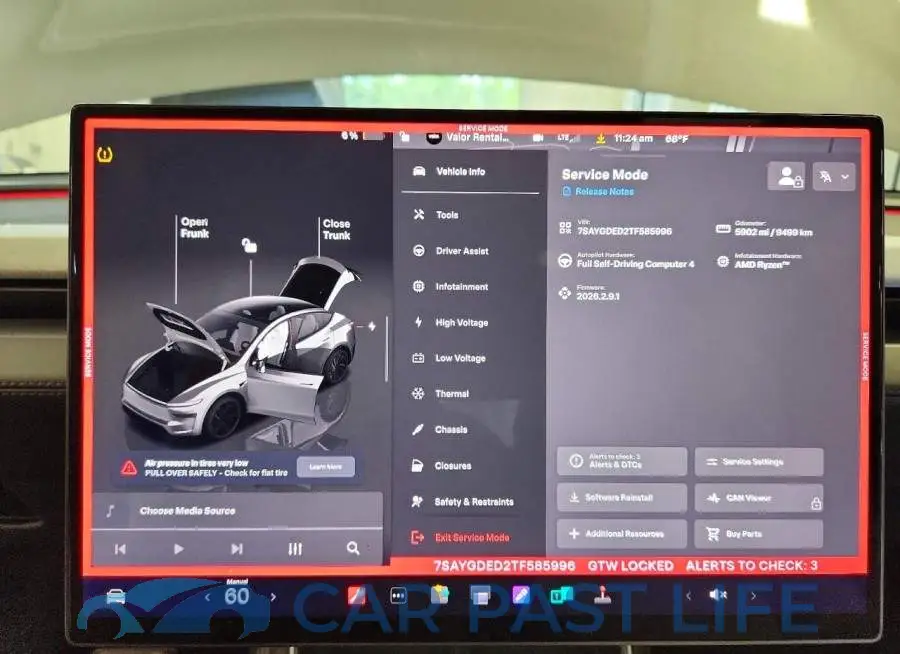Screen dimensions: 900x654
Task: Click the user lock button in Service Mode
Action: coord(786,176)
